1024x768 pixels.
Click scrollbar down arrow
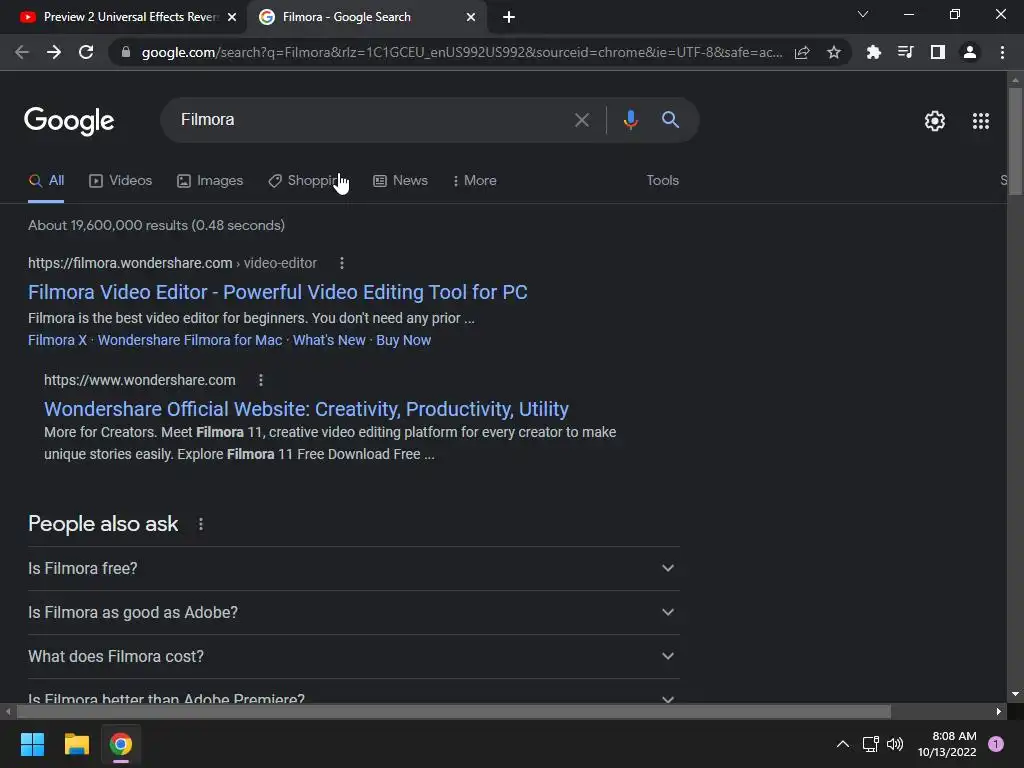(x=1015, y=694)
